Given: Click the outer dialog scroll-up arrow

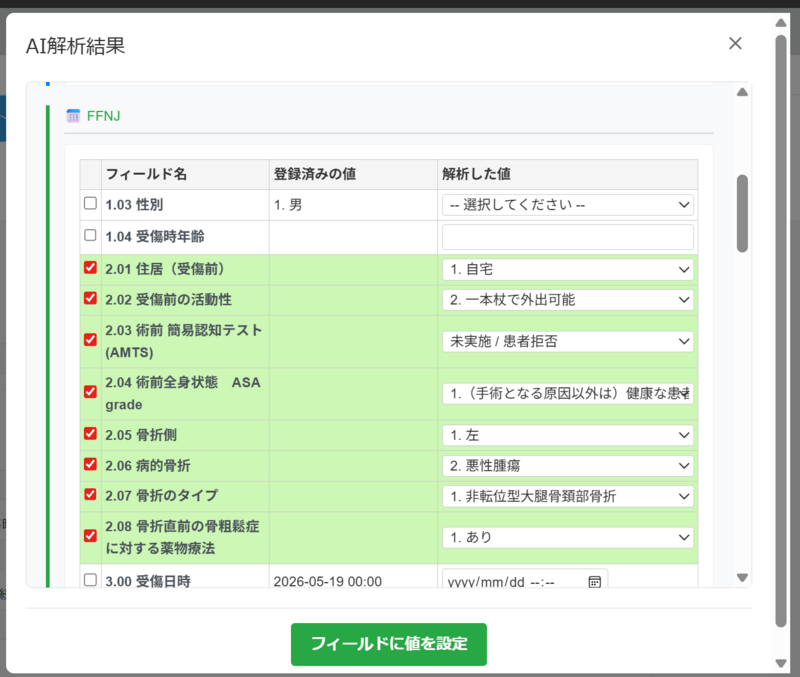Looking at the screenshot, I should click(781, 23).
